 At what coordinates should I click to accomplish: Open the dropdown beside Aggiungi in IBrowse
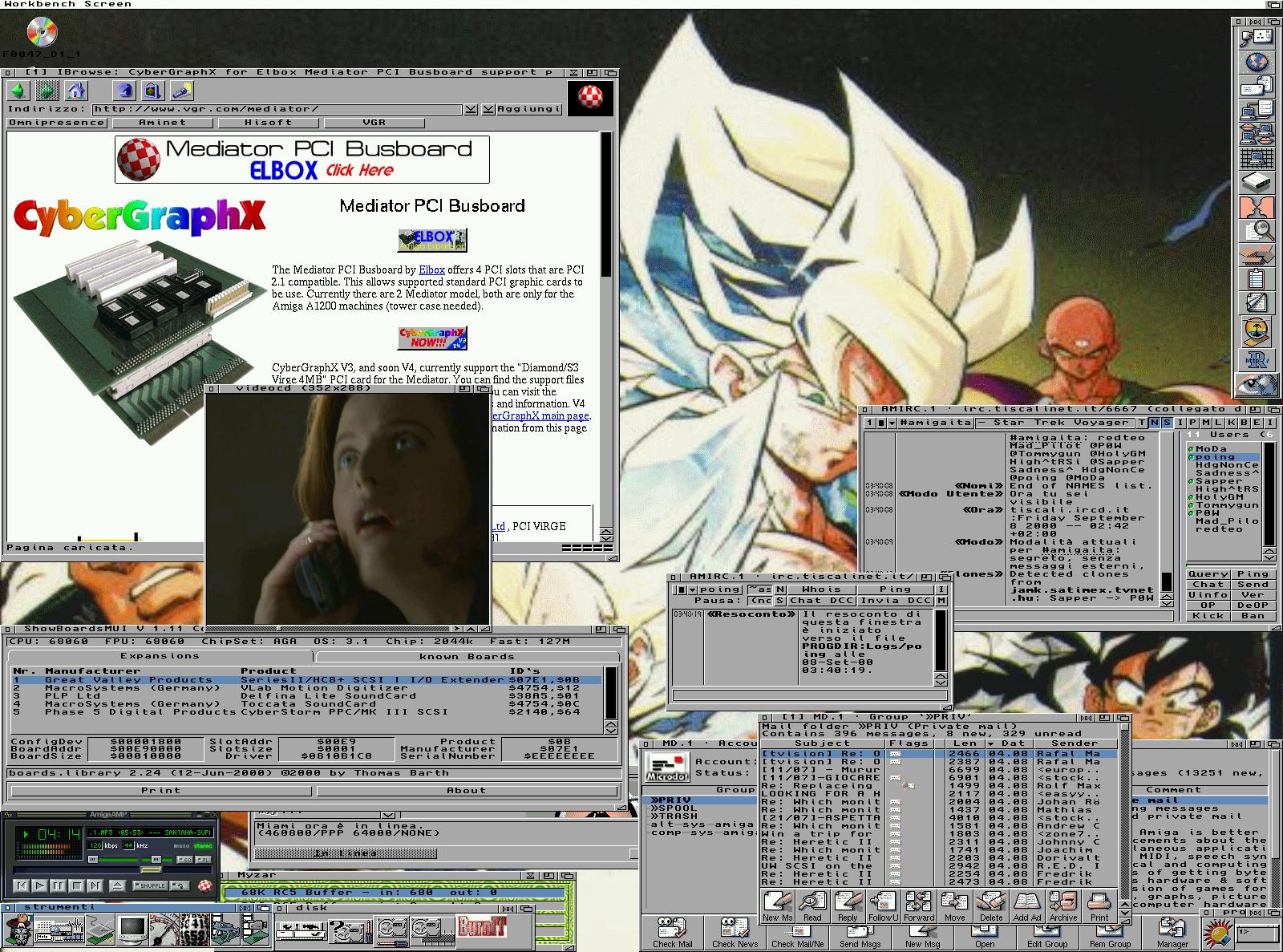tap(488, 109)
